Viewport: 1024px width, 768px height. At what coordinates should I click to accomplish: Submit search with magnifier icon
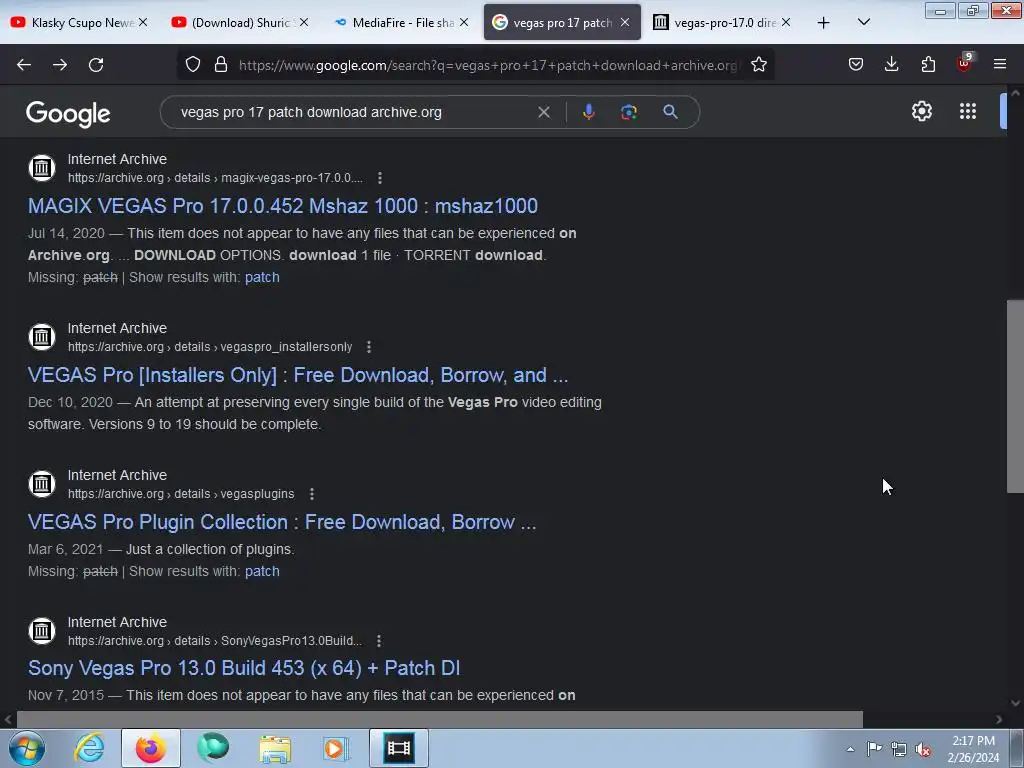[670, 112]
